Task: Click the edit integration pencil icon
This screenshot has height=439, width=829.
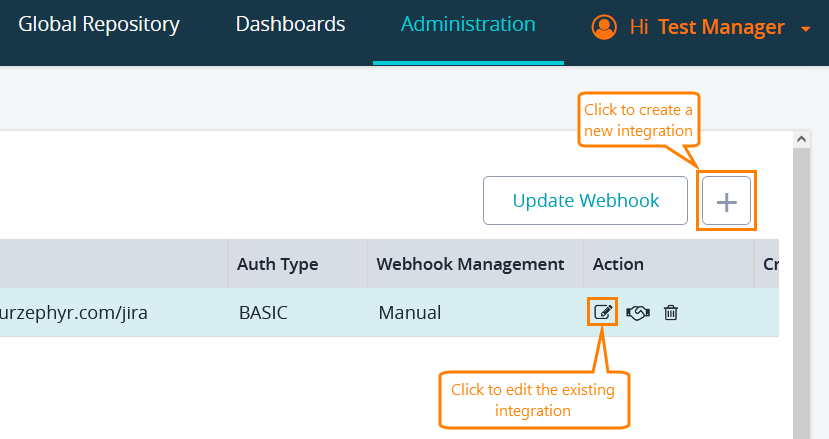Action: tap(602, 312)
